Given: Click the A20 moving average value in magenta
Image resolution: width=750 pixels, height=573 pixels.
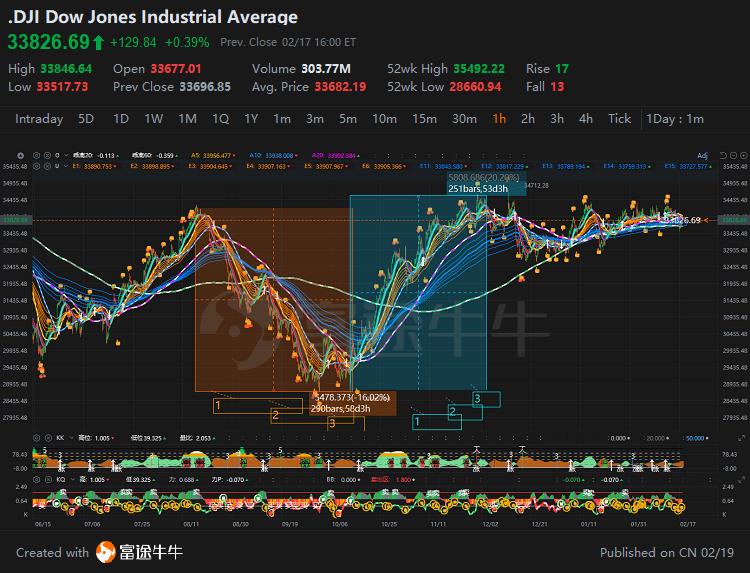Looking at the screenshot, I should click(335, 155).
